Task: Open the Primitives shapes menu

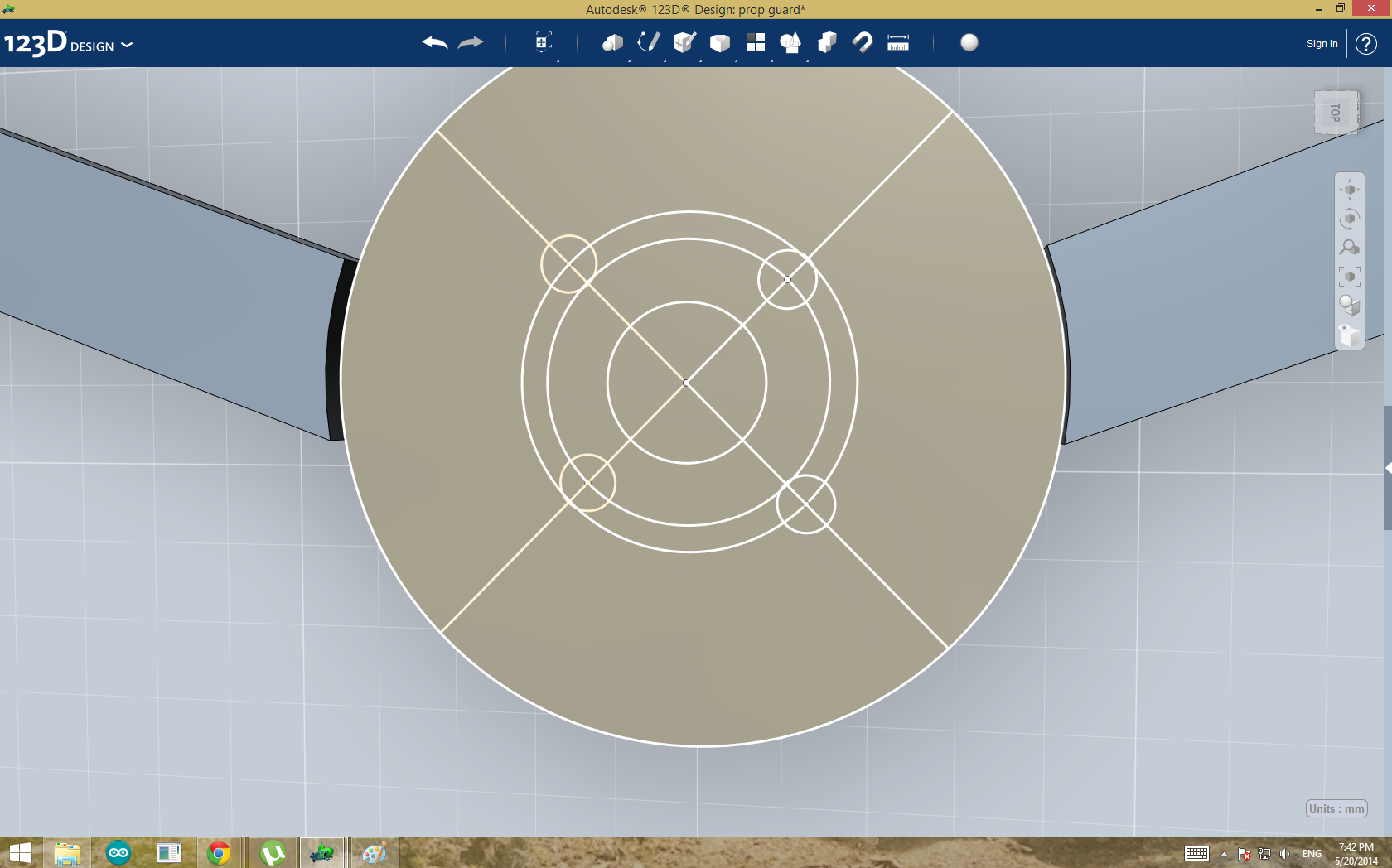Action: [613, 43]
